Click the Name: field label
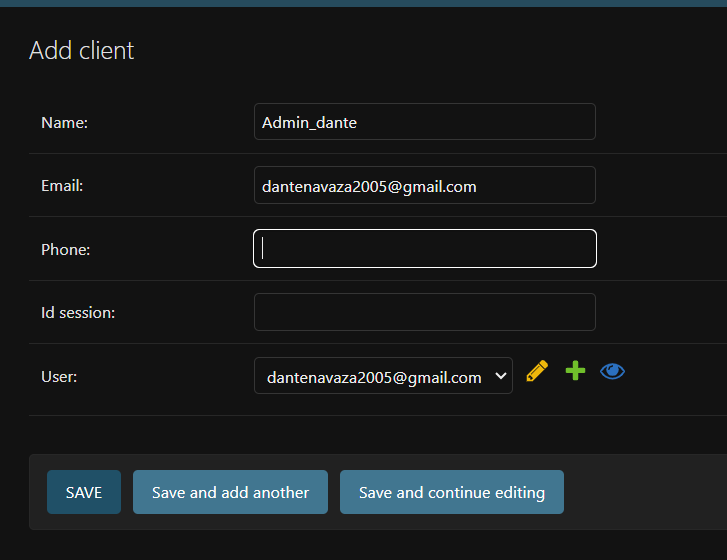 (x=65, y=123)
